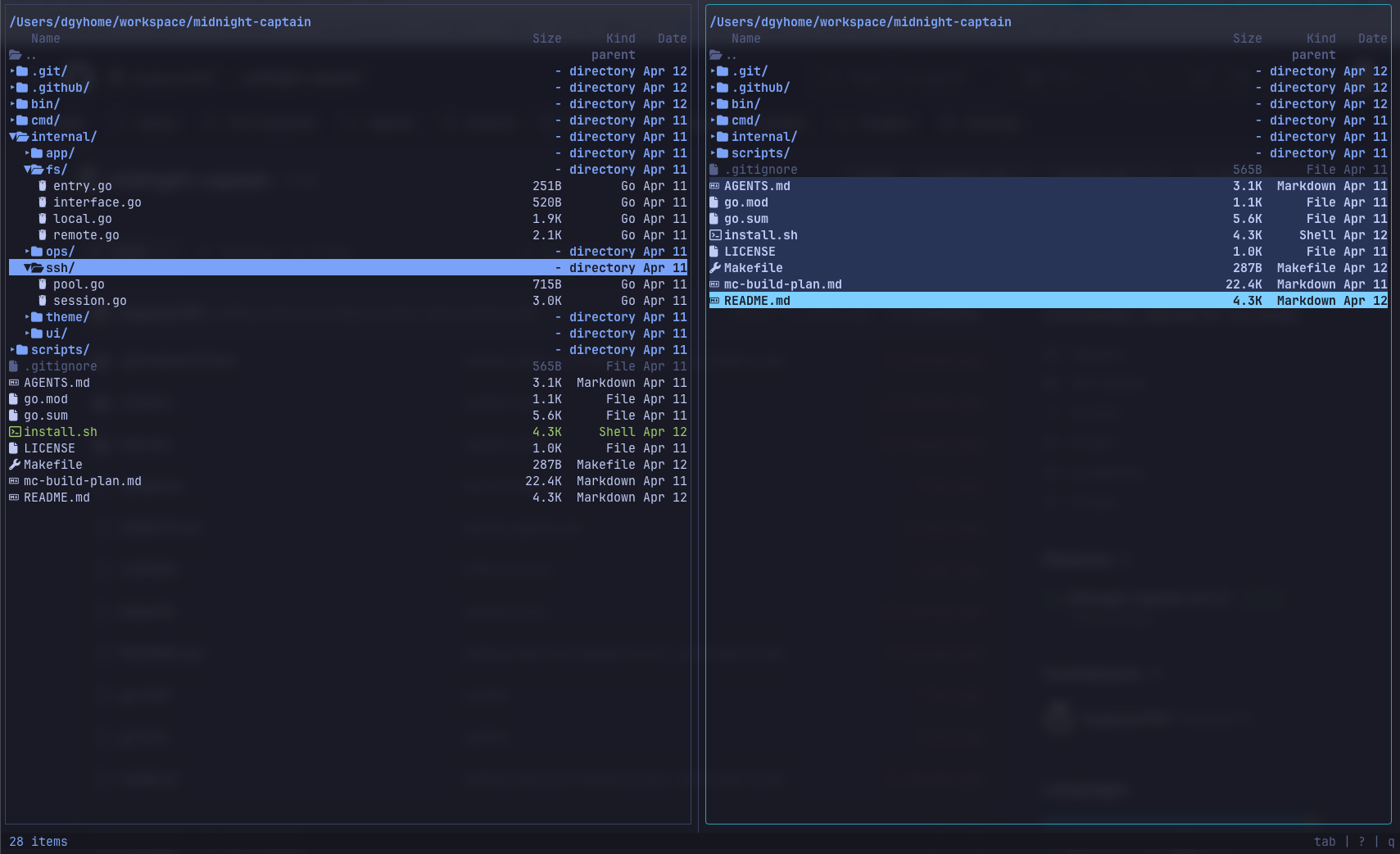The width and height of the screenshot is (1400, 854).
Task: Click the markdown icon beside AGENTS.md in left pane
Action: [14, 383]
